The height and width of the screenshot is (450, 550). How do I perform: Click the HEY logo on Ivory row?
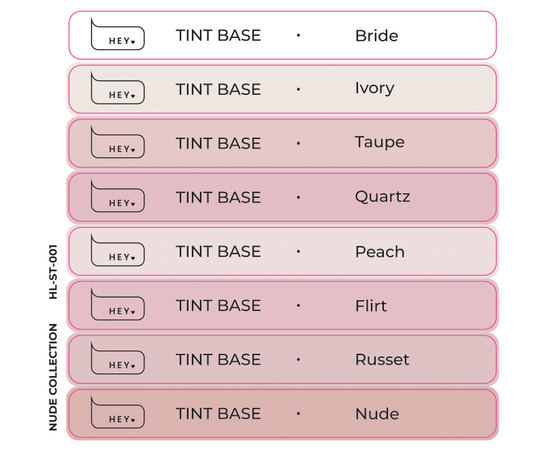click(x=118, y=88)
